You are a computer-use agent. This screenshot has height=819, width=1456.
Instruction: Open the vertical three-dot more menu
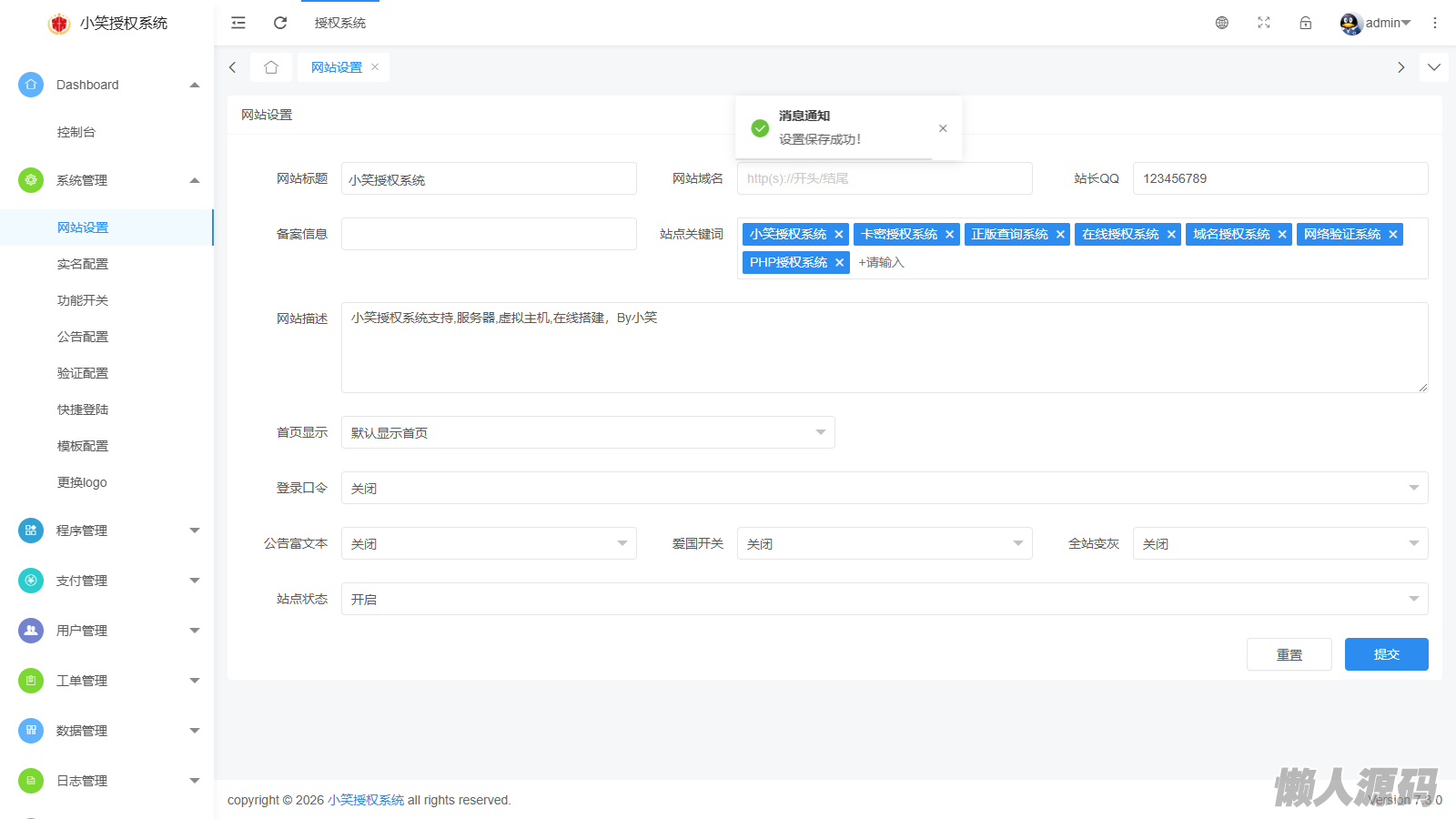1435,23
